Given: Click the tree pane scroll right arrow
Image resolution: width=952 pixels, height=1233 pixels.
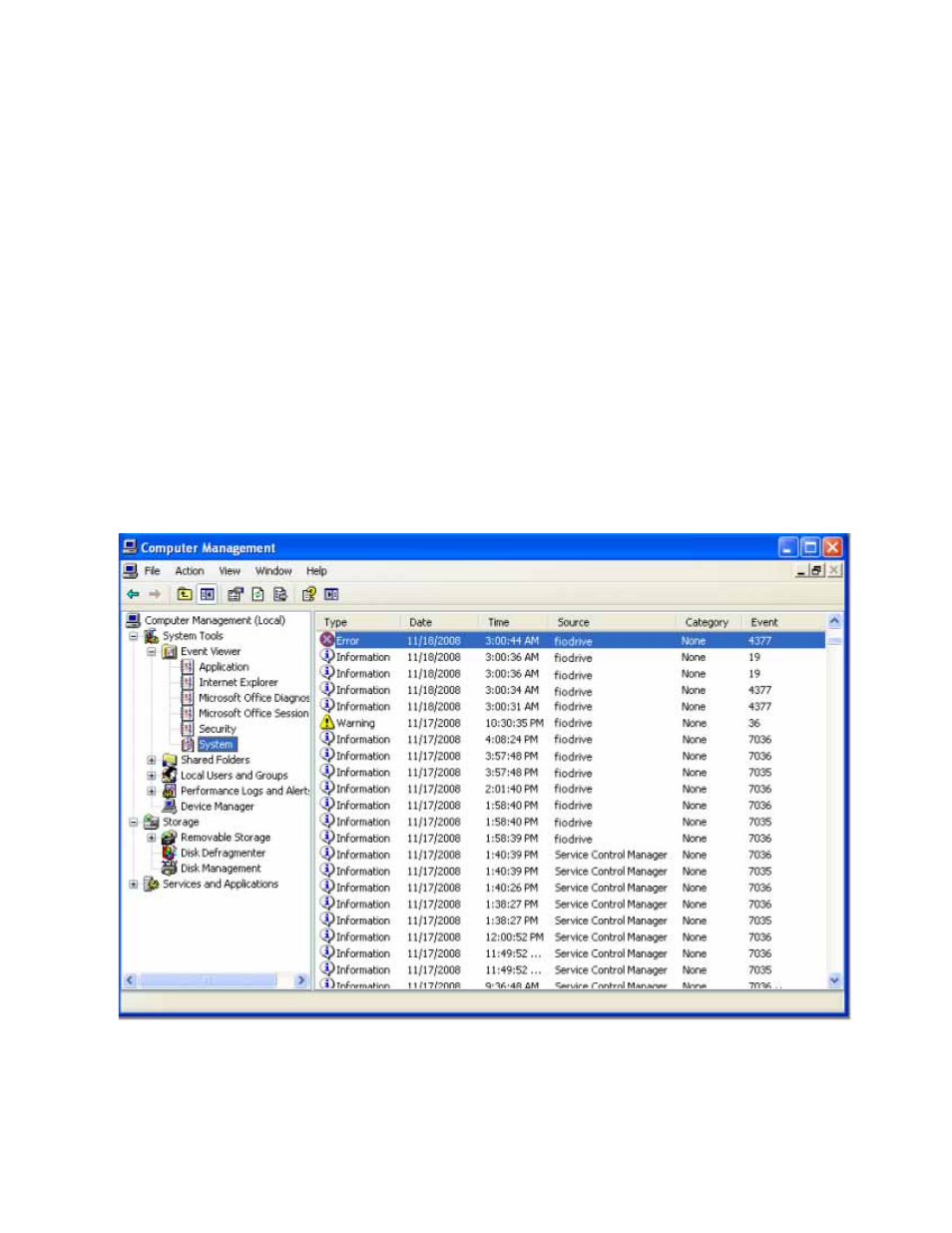Looking at the screenshot, I should click(300, 980).
